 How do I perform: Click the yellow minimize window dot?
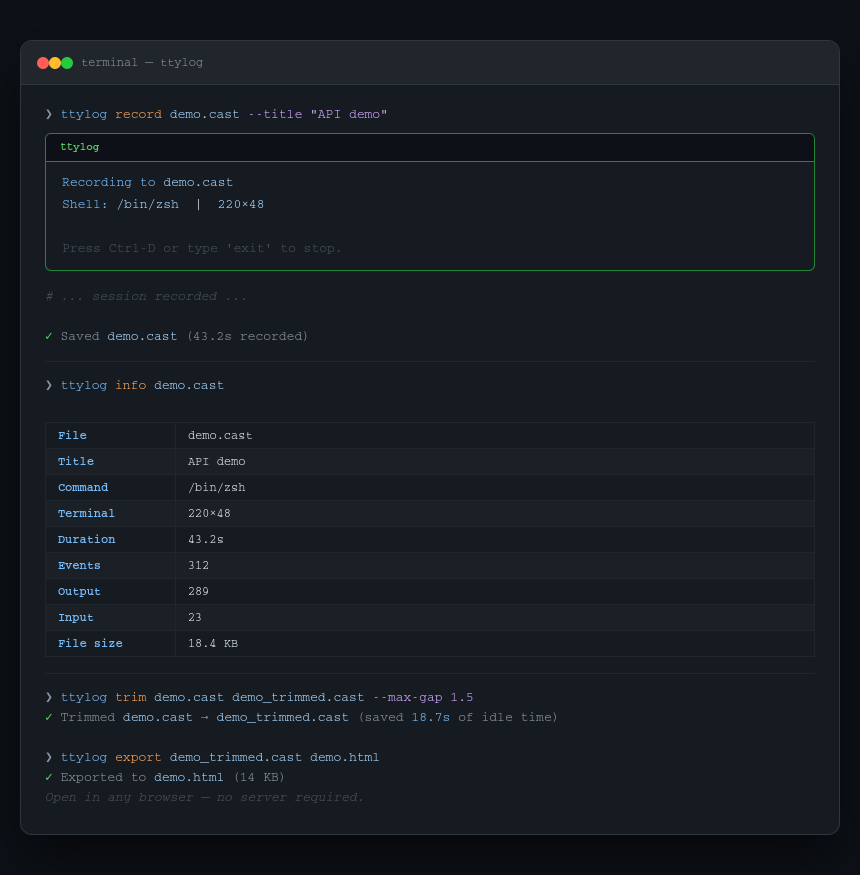pyautogui.click(x=55, y=62)
